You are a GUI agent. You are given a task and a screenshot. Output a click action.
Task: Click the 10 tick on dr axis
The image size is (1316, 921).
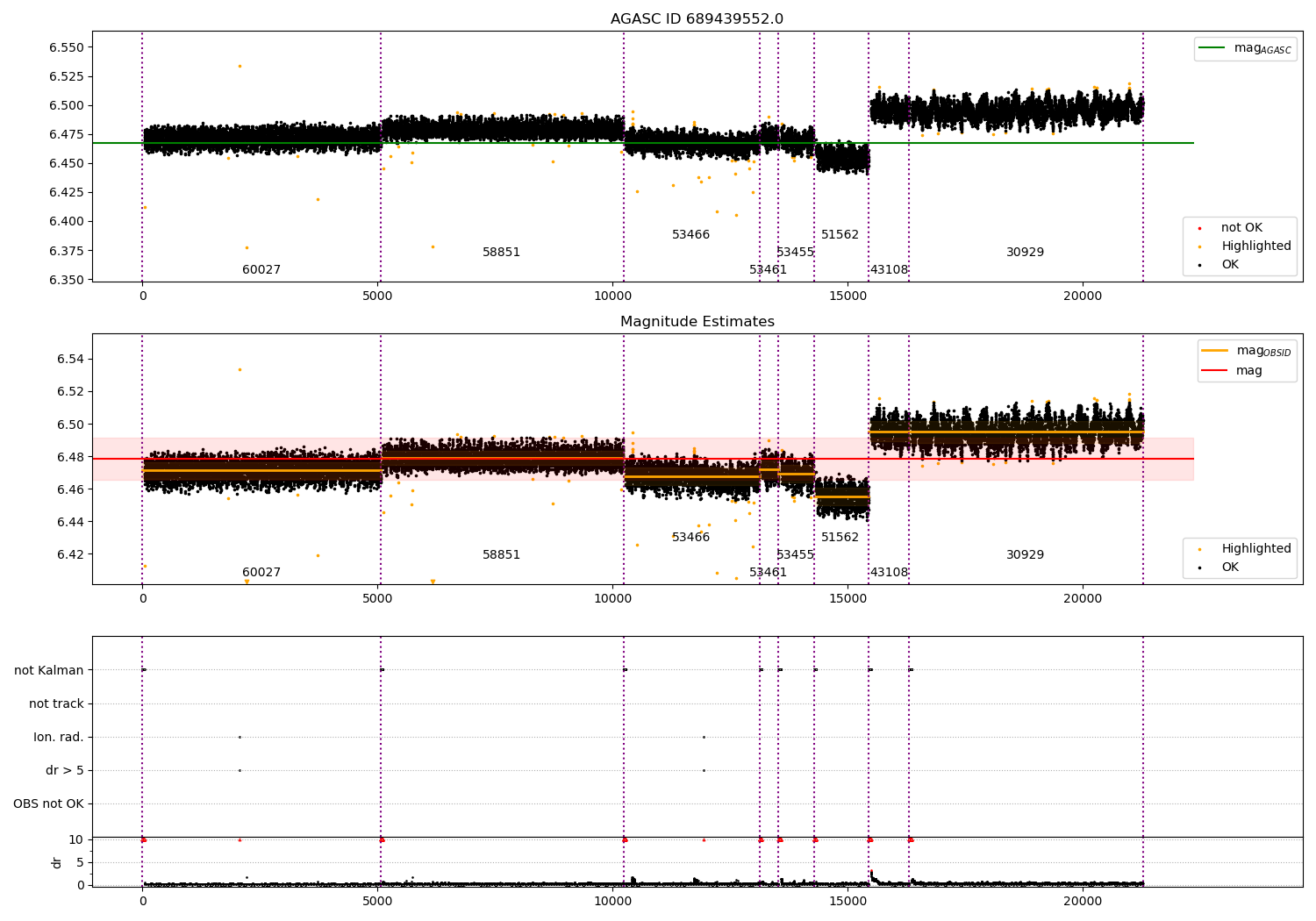click(76, 839)
